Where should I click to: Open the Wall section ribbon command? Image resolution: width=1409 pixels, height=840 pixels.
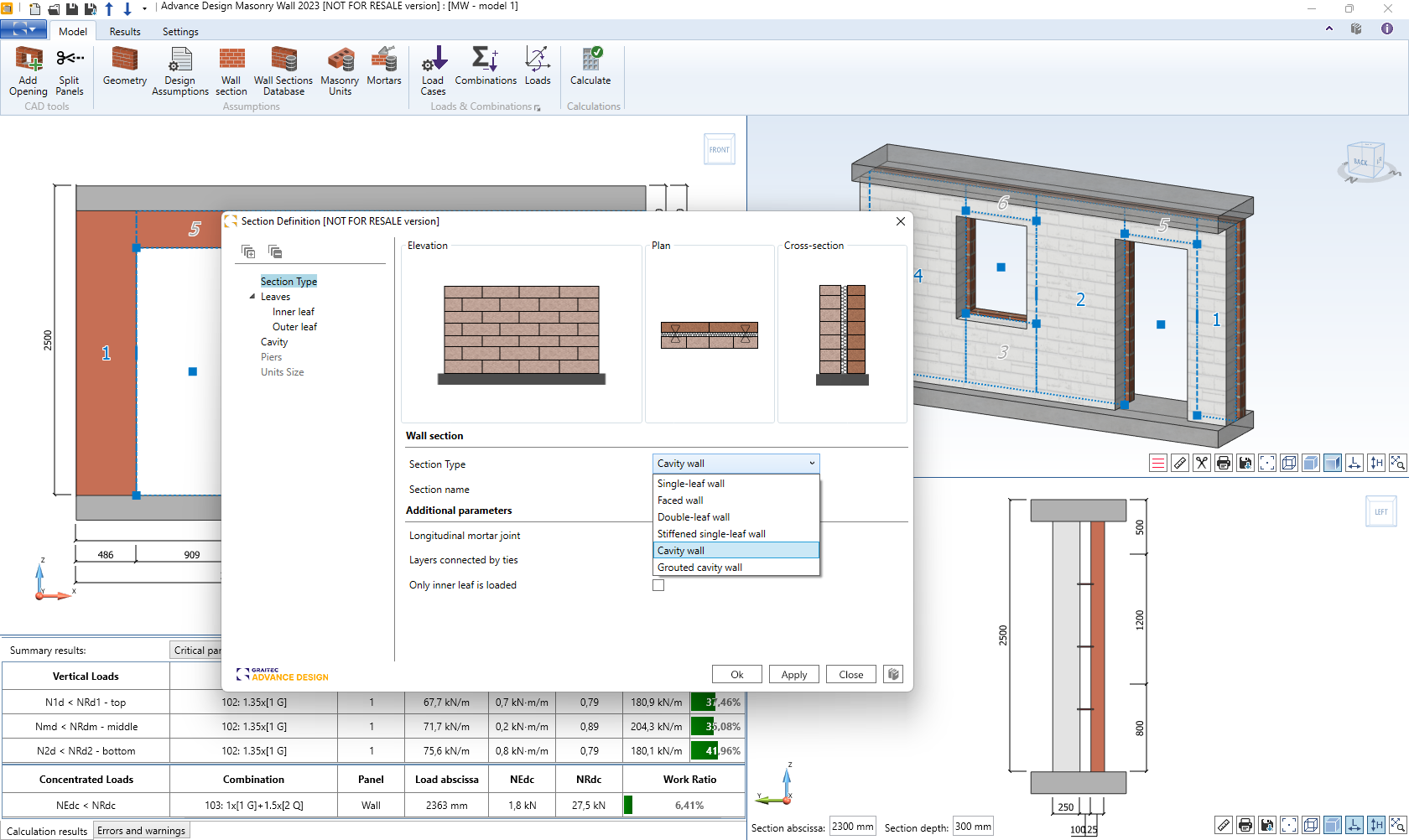231,70
